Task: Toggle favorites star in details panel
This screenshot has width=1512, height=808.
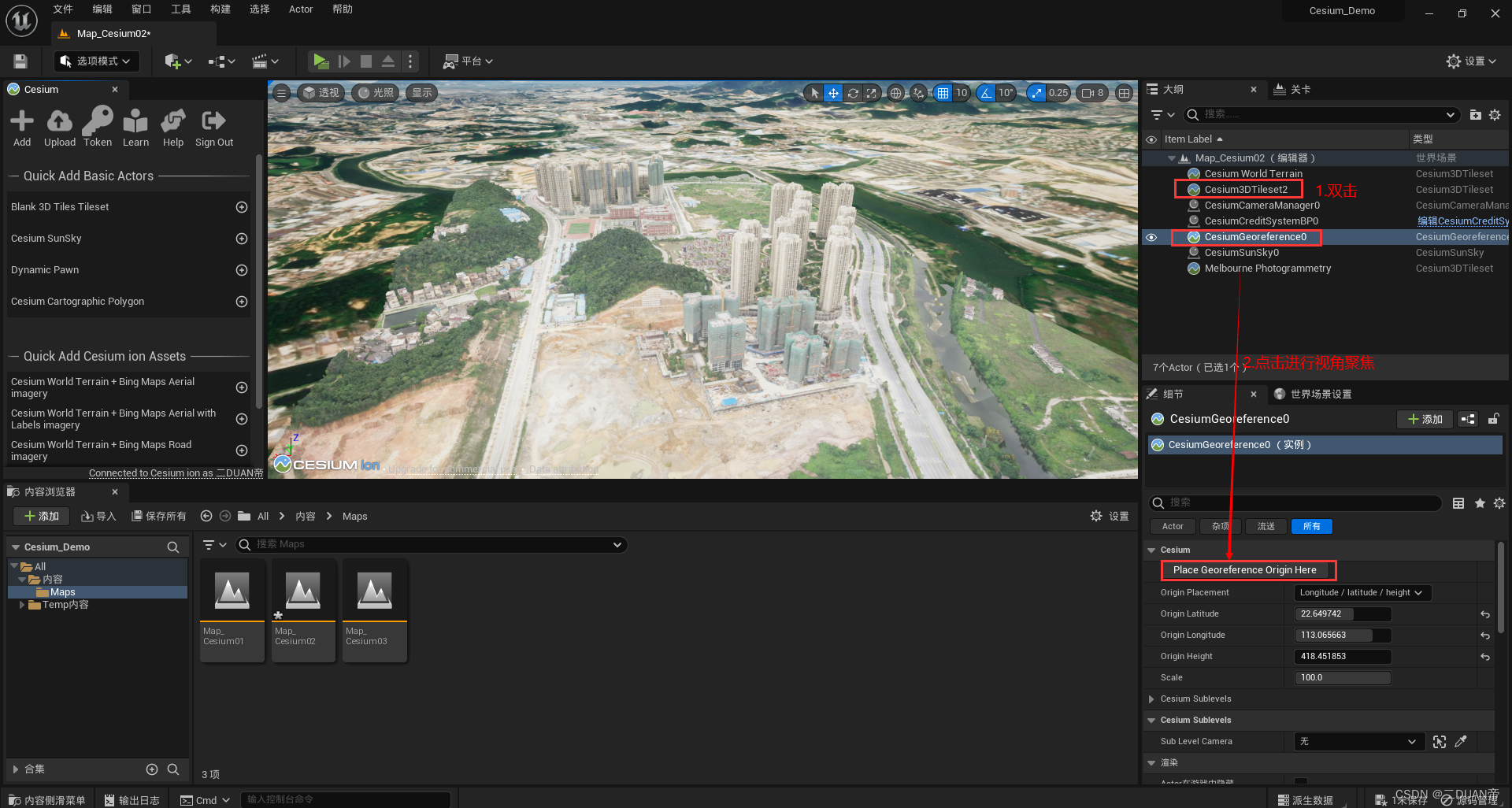Action: click(x=1480, y=503)
